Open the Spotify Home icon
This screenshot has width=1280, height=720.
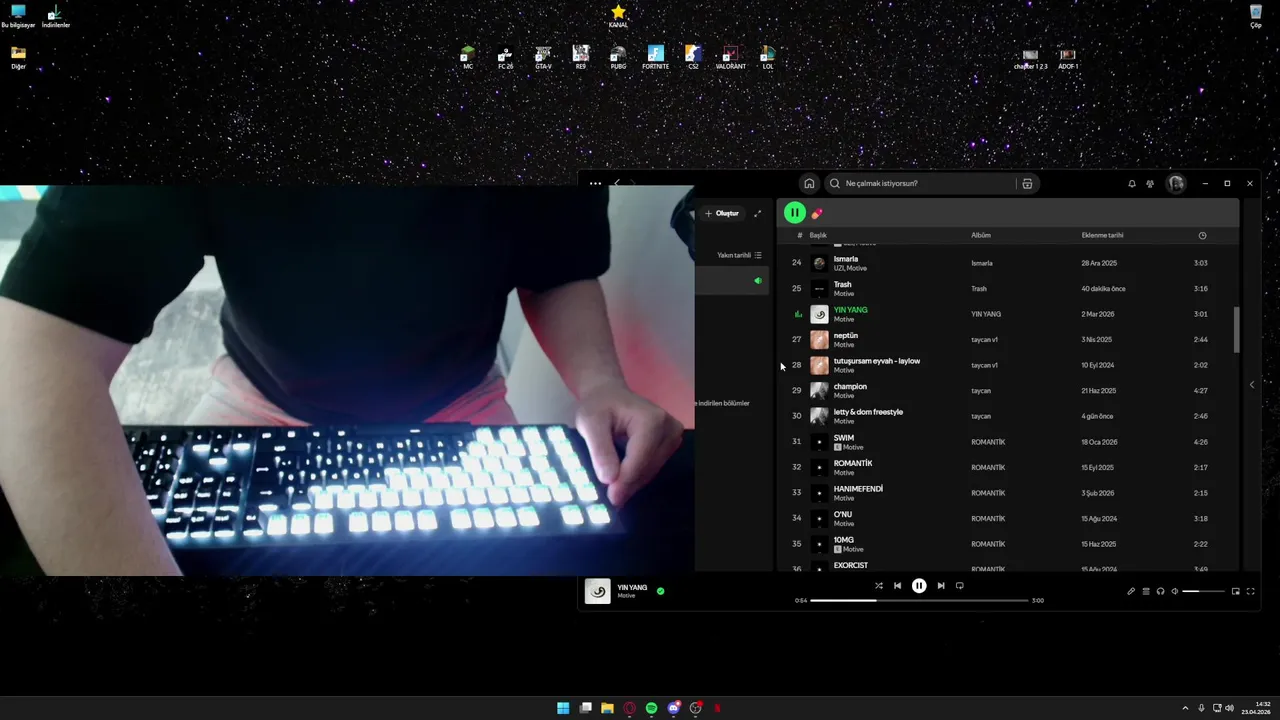809,183
